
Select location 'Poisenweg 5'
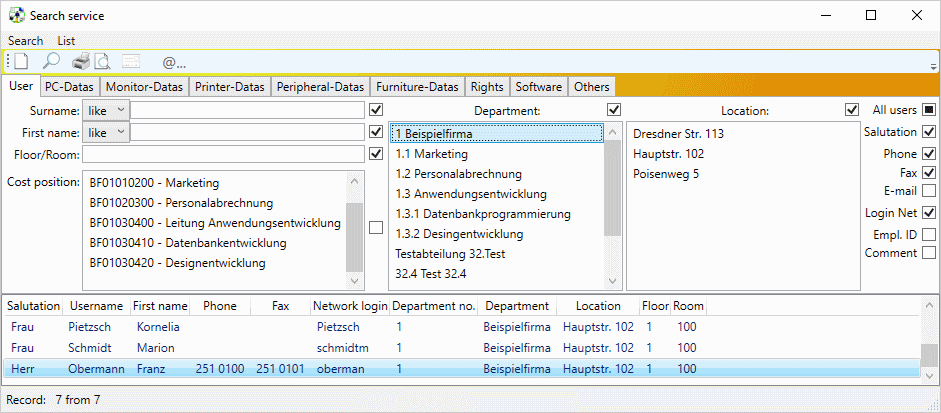(743, 174)
